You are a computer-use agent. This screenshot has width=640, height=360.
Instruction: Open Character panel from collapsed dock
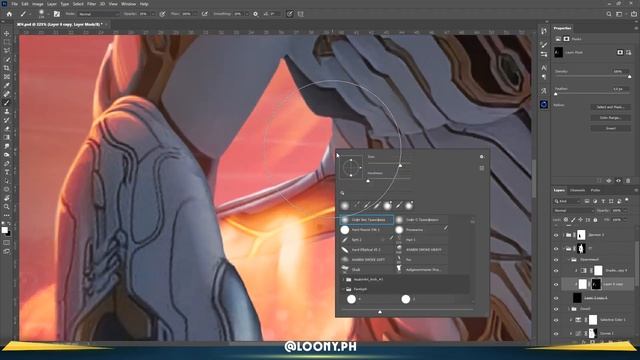[544, 68]
